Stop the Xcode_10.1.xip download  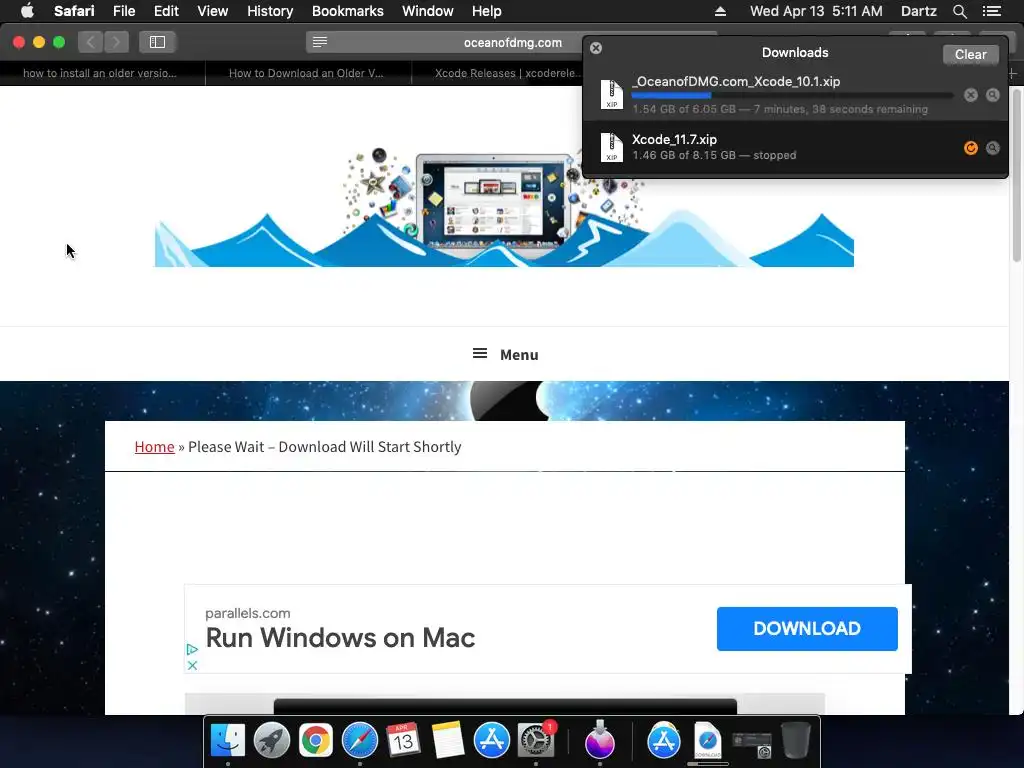click(971, 95)
